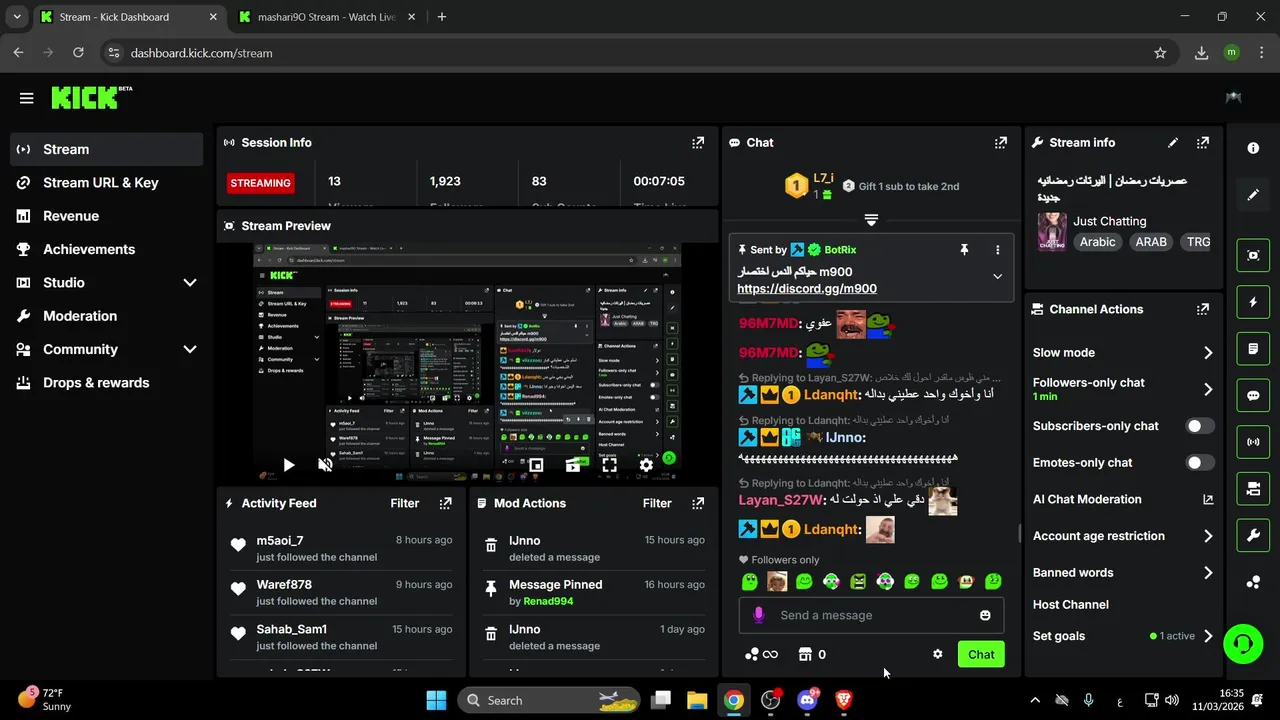Open the emoji picker in message box
The image size is (1280, 720).
(985, 615)
